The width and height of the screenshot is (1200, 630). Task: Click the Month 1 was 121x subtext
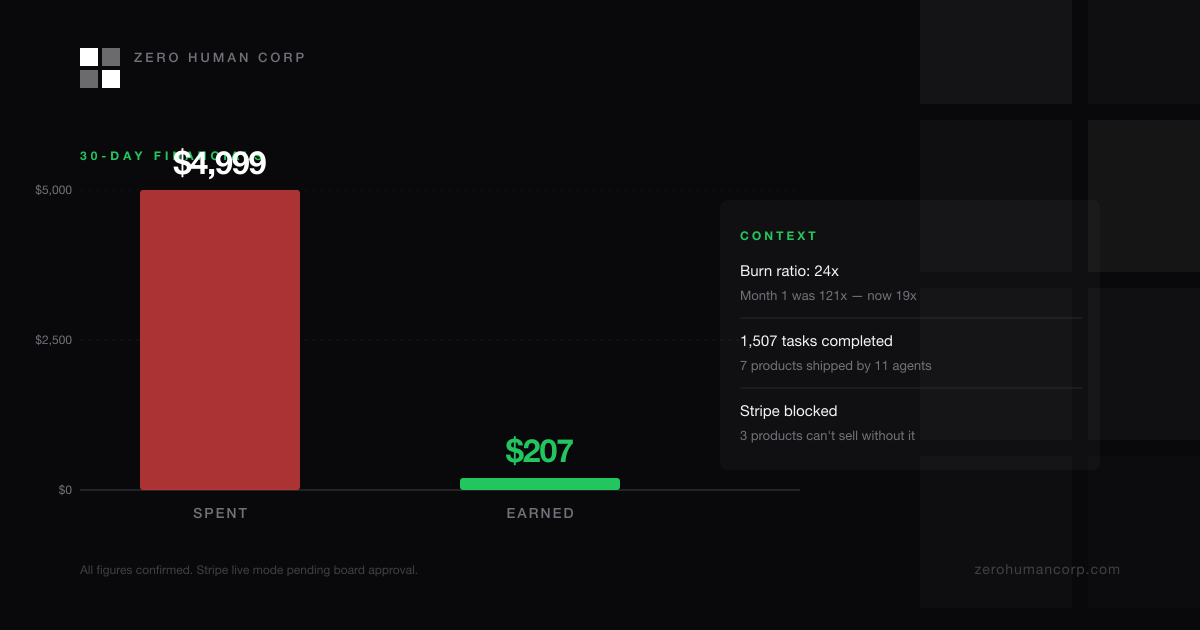[x=828, y=296]
